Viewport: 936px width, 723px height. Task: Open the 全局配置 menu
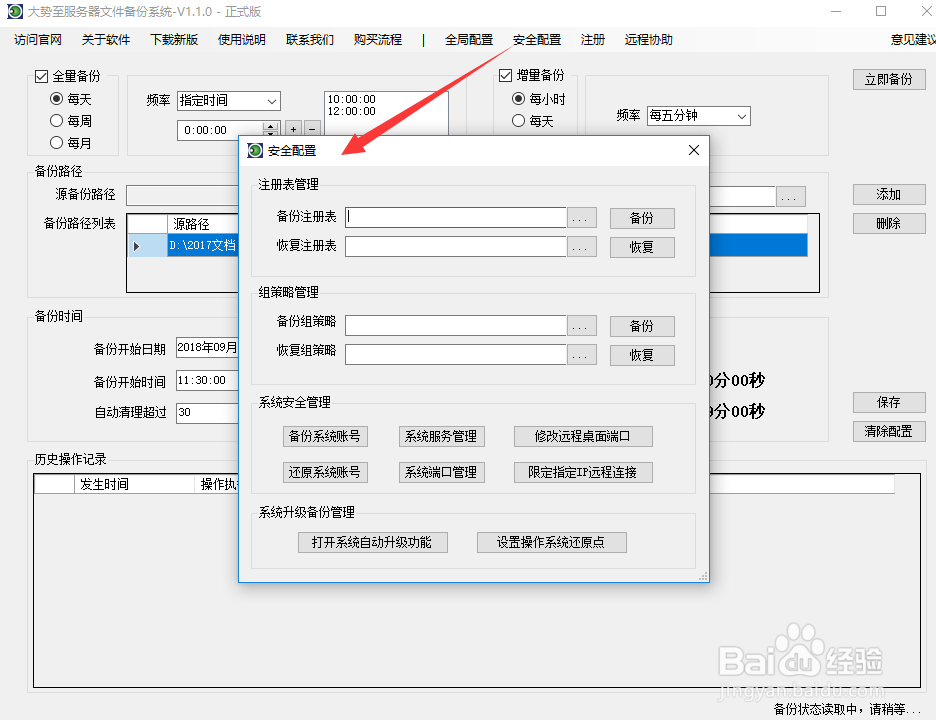(x=469, y=39)
